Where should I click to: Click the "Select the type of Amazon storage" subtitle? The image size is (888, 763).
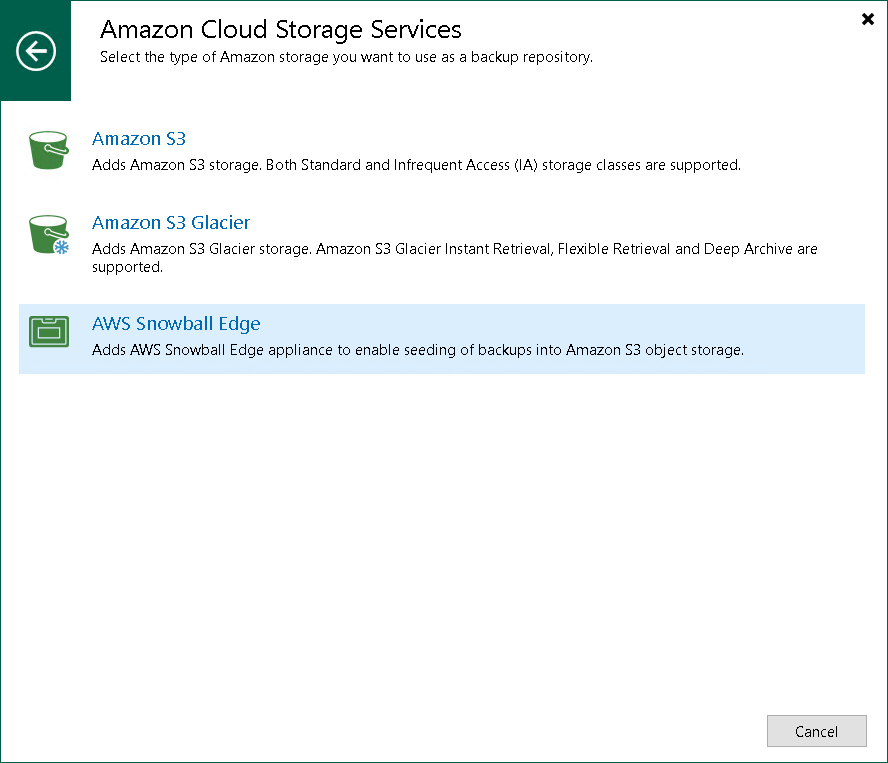click(346, 57)
